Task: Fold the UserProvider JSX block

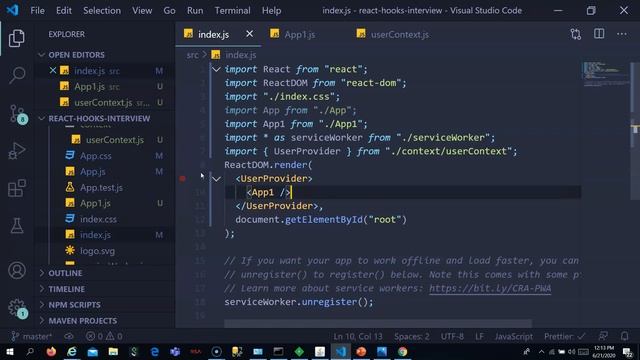Action: coord(216,179)
